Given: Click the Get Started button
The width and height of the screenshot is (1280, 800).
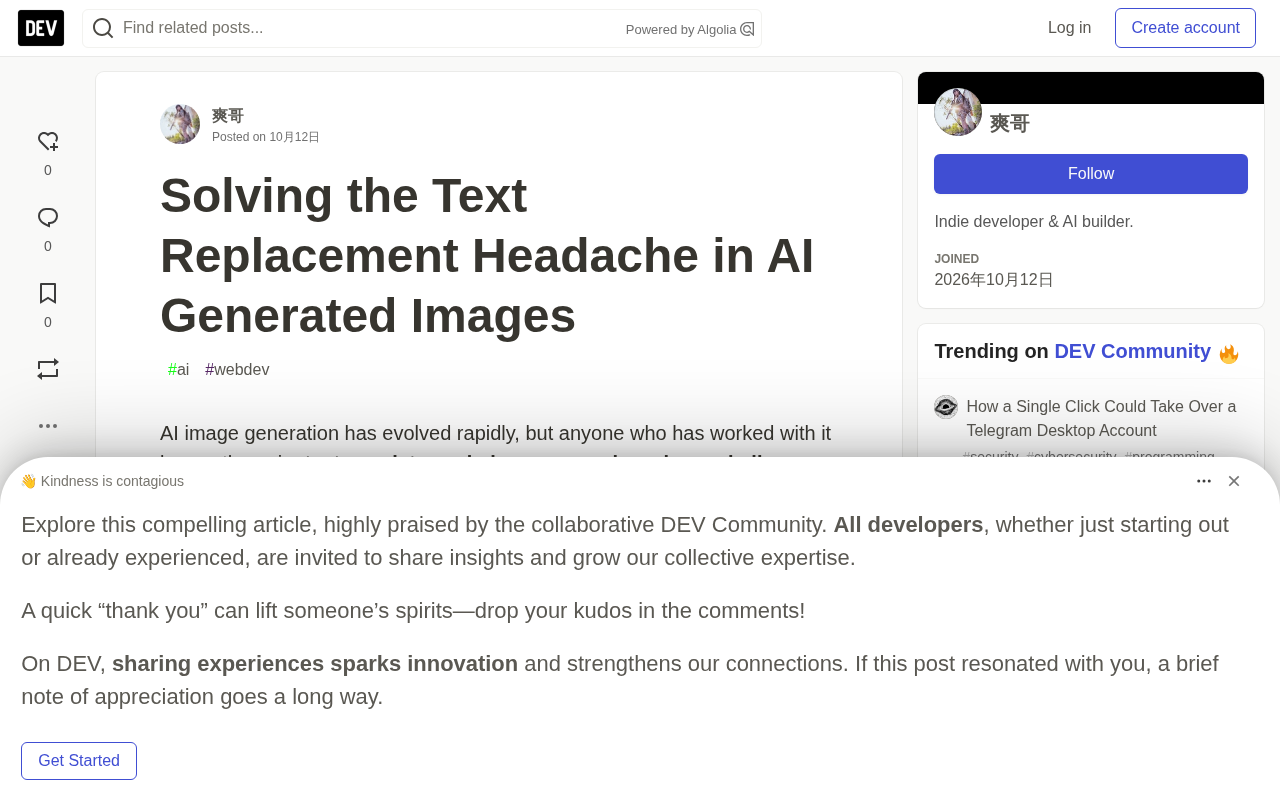Looking at the screenshot, I should point(79,761).
